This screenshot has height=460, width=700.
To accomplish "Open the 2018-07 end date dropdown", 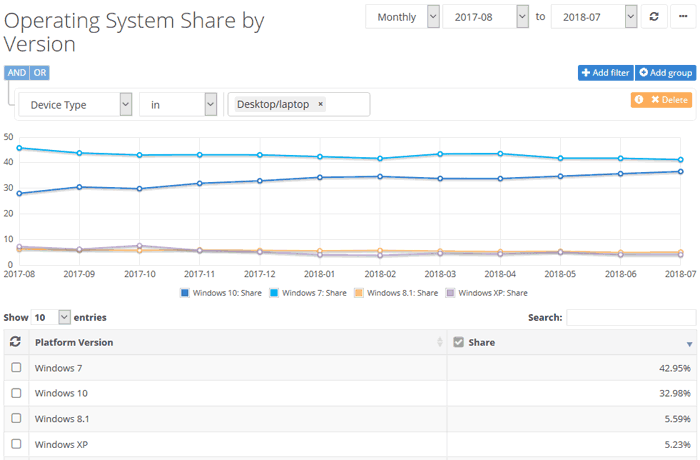I will pos(594,17).
